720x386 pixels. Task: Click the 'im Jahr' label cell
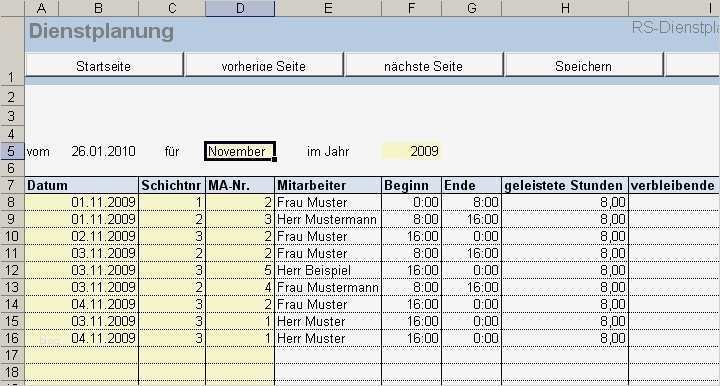click(x=328, y=151)
